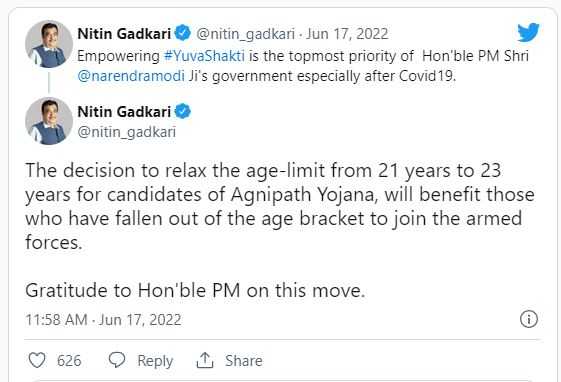Open the @narendramodi mention link
The height and width of the screenshot is (382, 561).
point(131,76)
